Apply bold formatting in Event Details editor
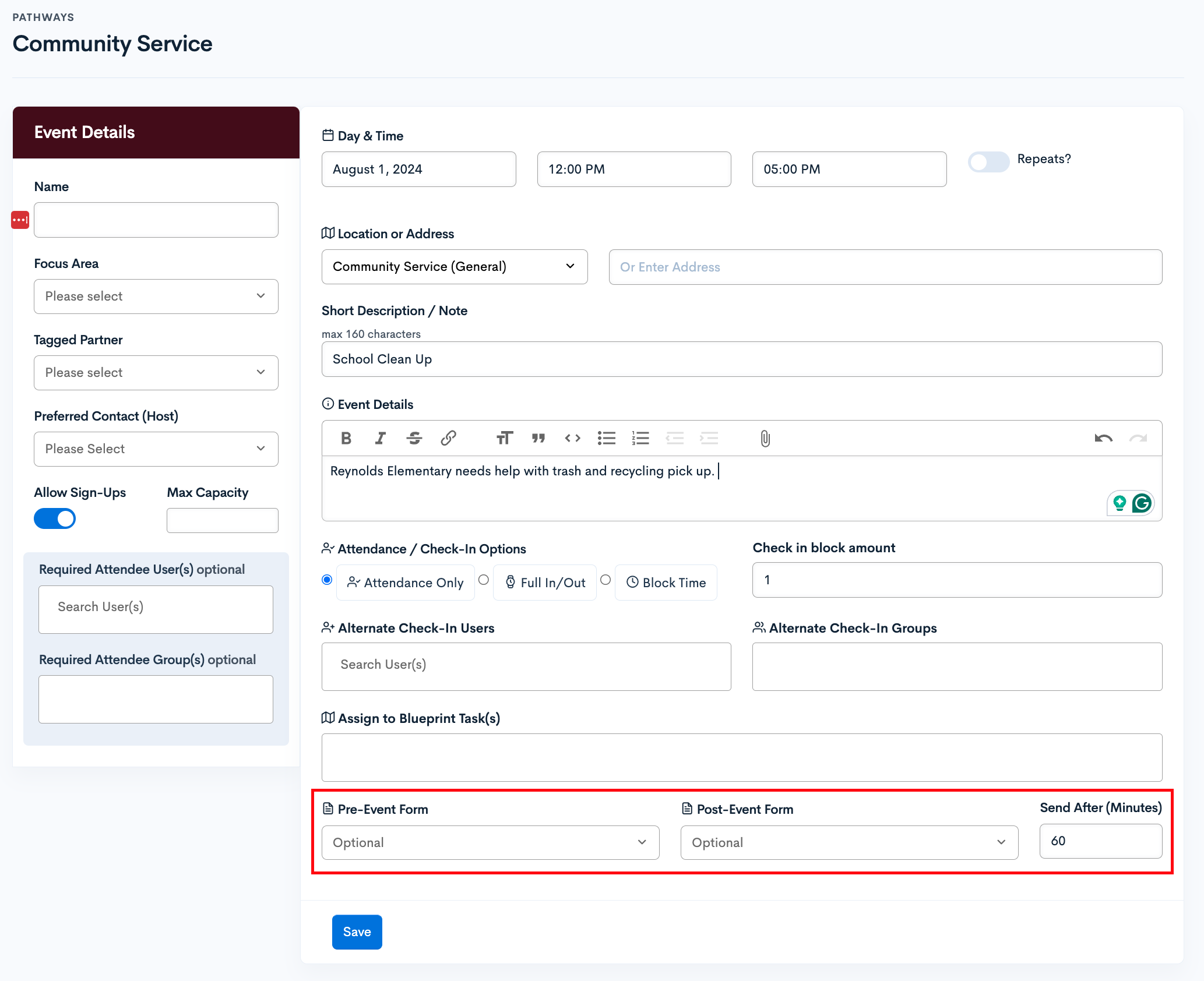 pyautogui.click(x=346, y=438)
